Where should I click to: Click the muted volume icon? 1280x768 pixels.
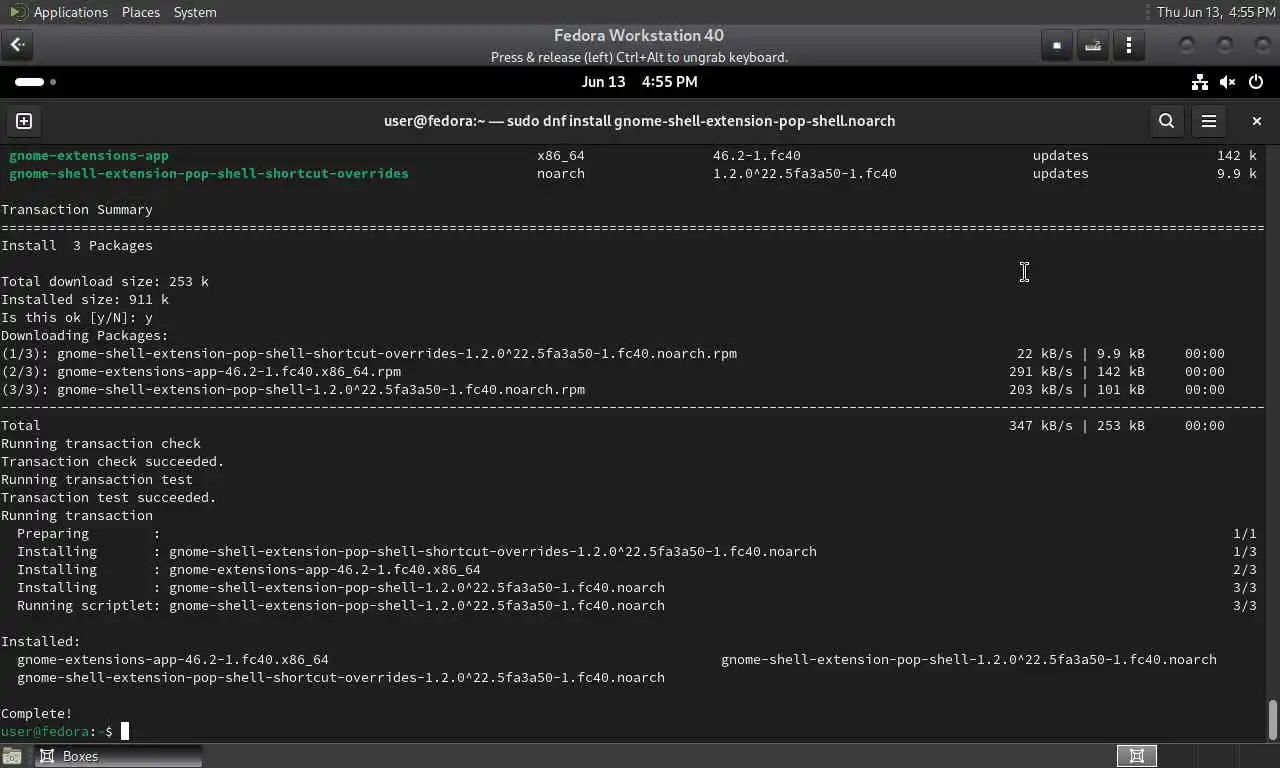1228,82
